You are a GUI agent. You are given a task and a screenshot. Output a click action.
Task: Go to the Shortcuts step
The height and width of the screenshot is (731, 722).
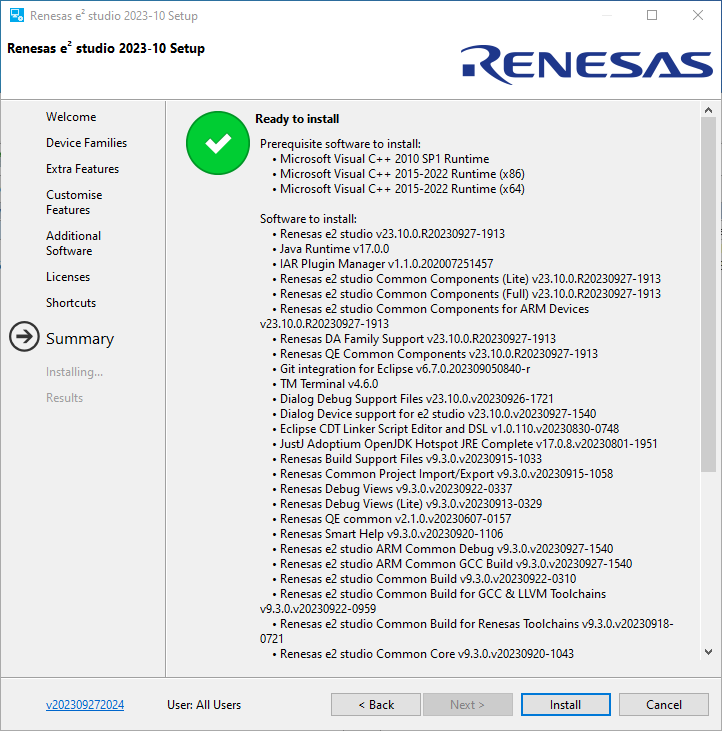pyautogui.click(x=71, y=303)
